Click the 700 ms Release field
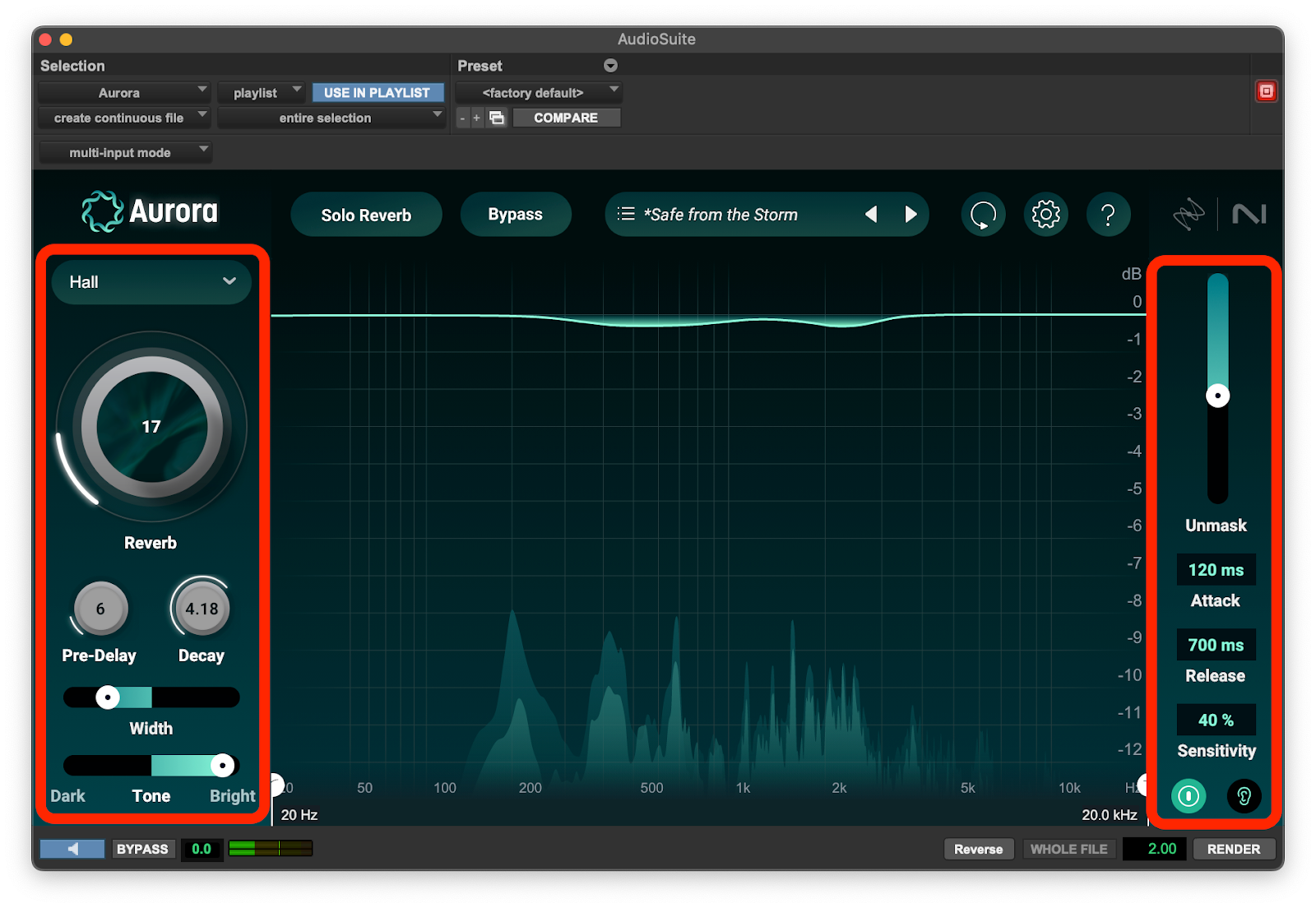 tap(1216, 645)
